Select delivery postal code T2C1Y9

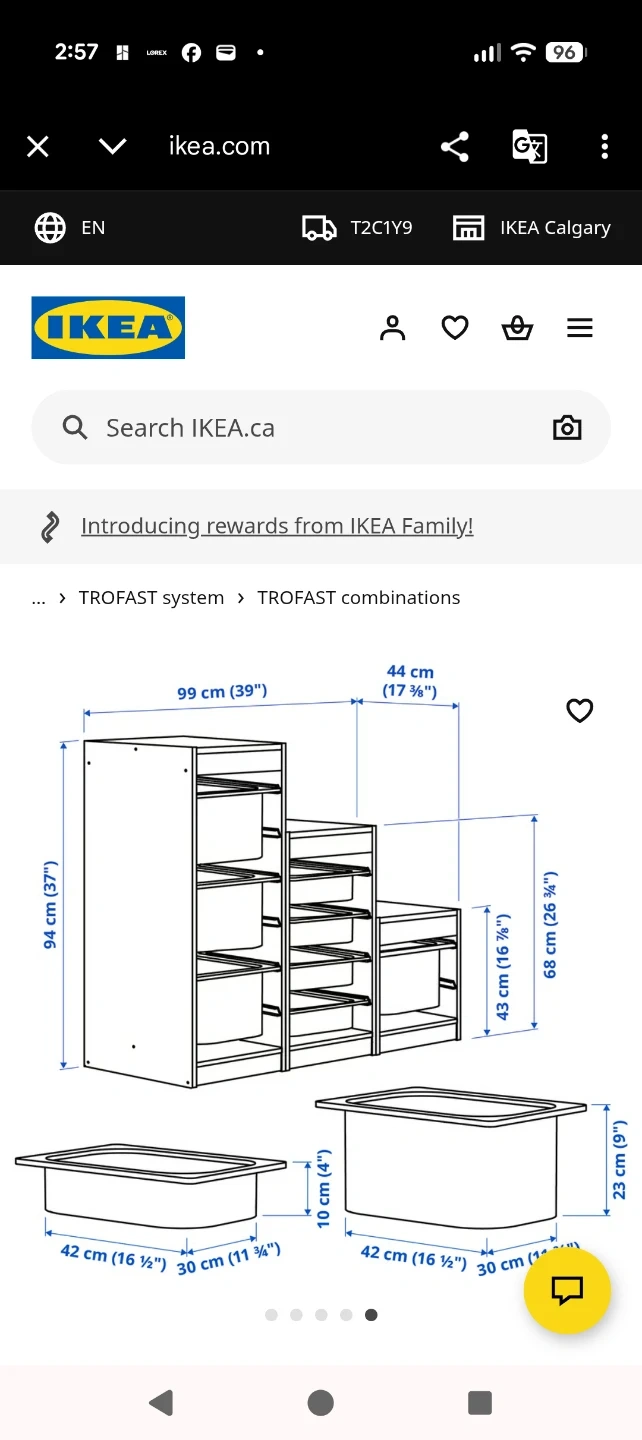[357, 228]
